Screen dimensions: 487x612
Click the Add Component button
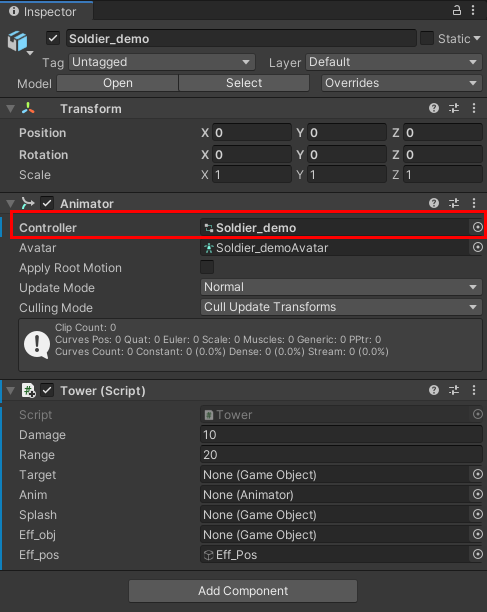[x=243, y=591]
